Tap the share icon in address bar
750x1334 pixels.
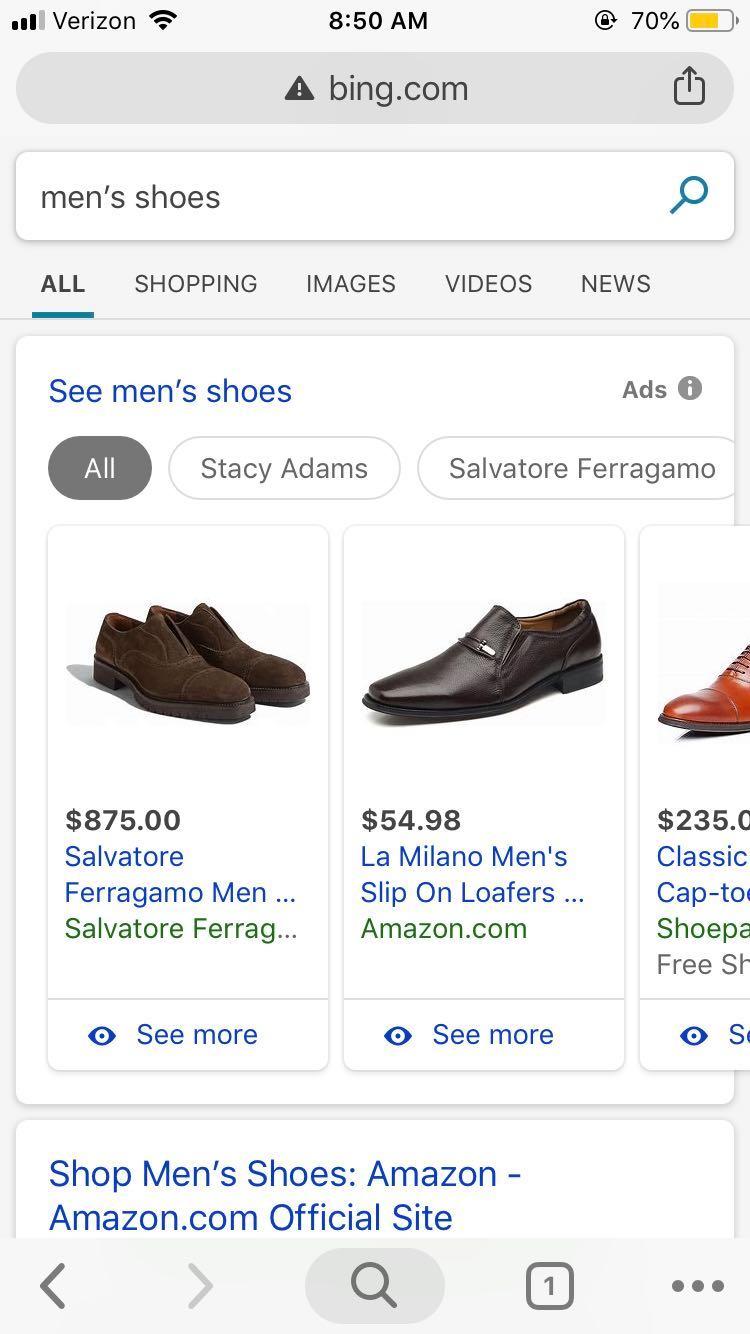689,87
